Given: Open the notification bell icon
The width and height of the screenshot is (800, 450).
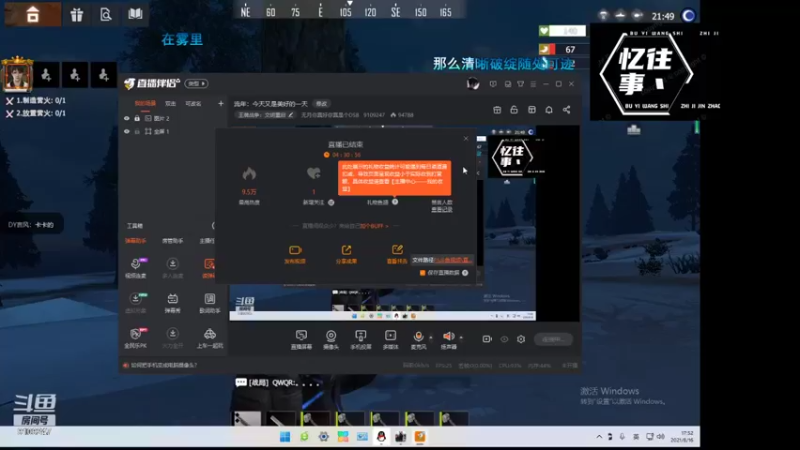Looking at the screenshot, I should tap(549, 110).
